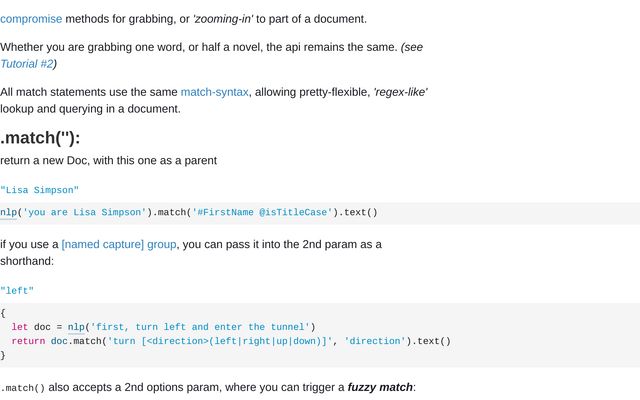Click the .match(''): heading
640x400 pixels.
pyautogui.click(x=40, y=138)
